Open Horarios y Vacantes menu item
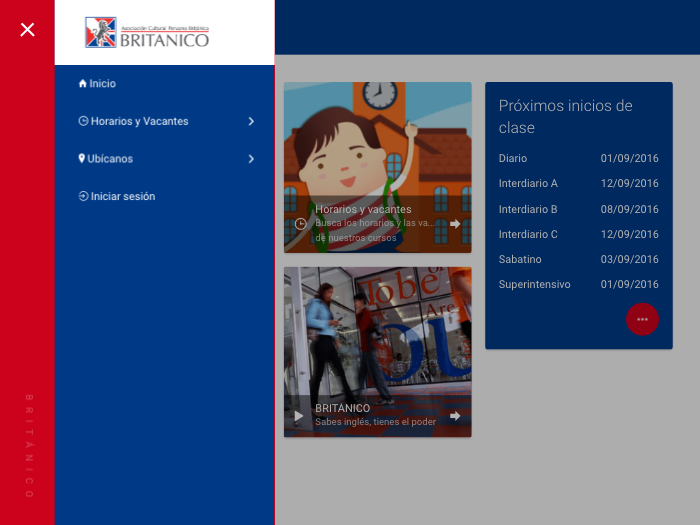This screenshot has width=700, height=525. click(165, 121)
